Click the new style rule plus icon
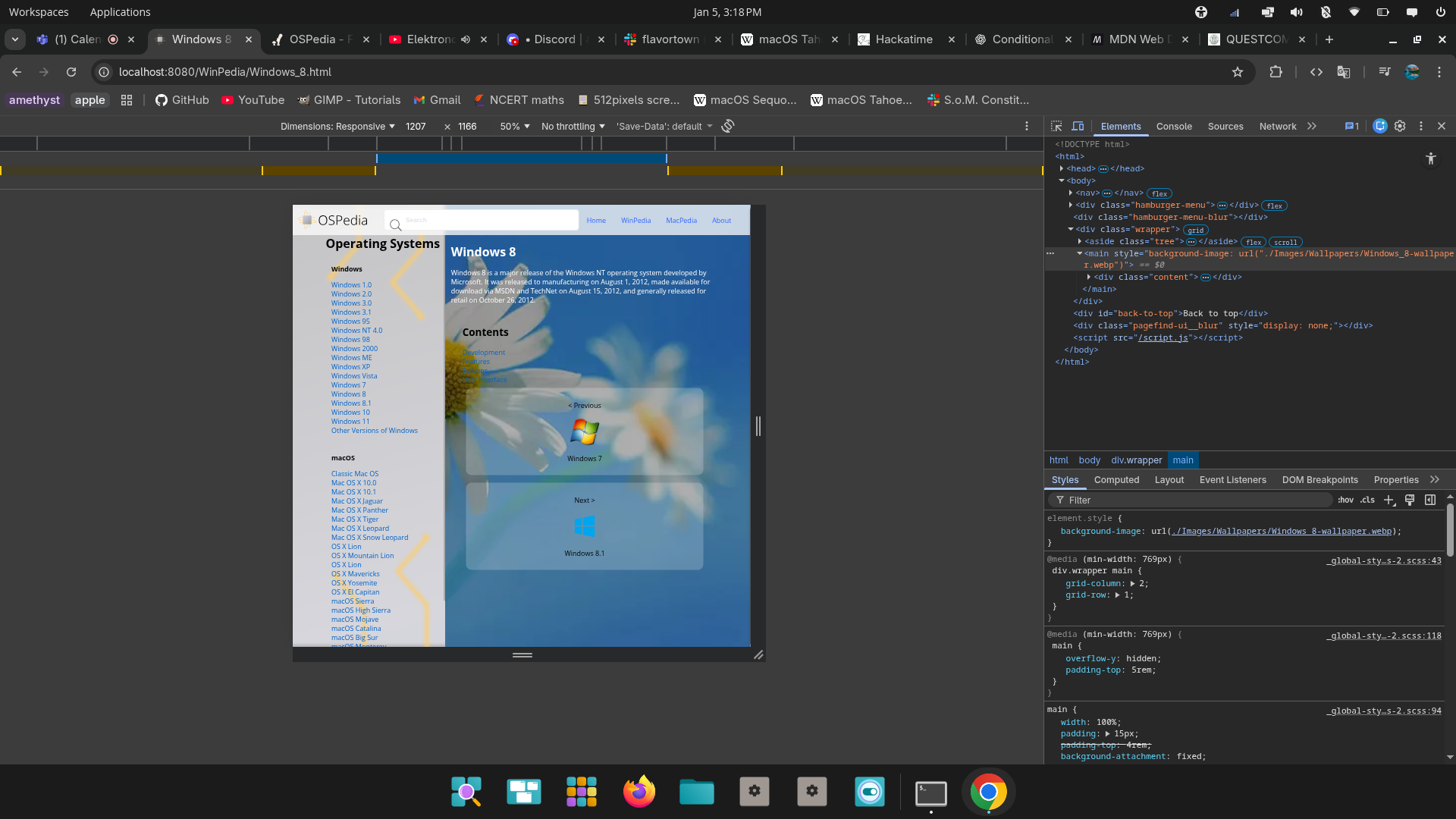 (x=1389, y=500)
